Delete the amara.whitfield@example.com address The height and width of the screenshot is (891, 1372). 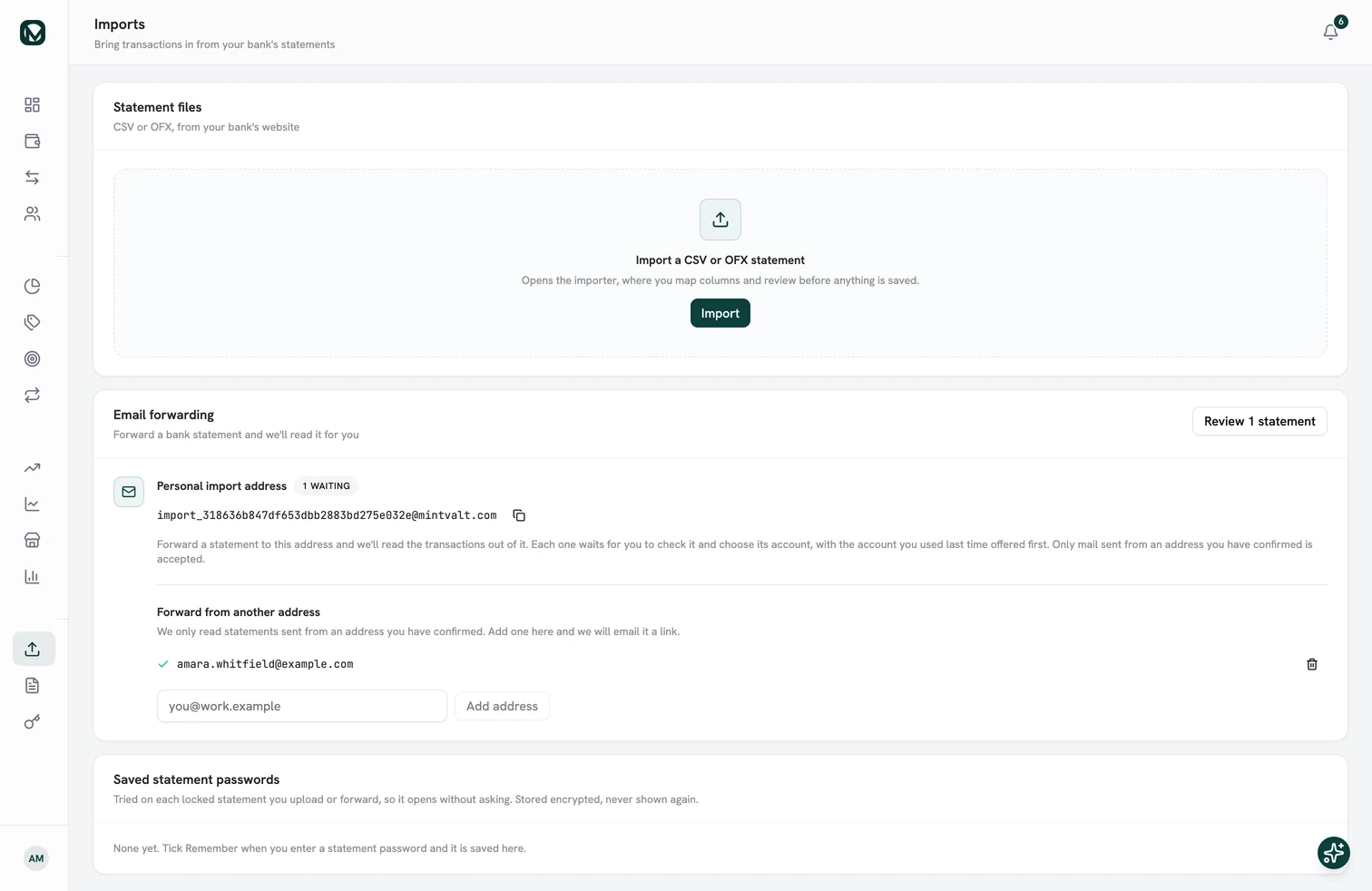pyautogui.click(x=1312, y=664)
